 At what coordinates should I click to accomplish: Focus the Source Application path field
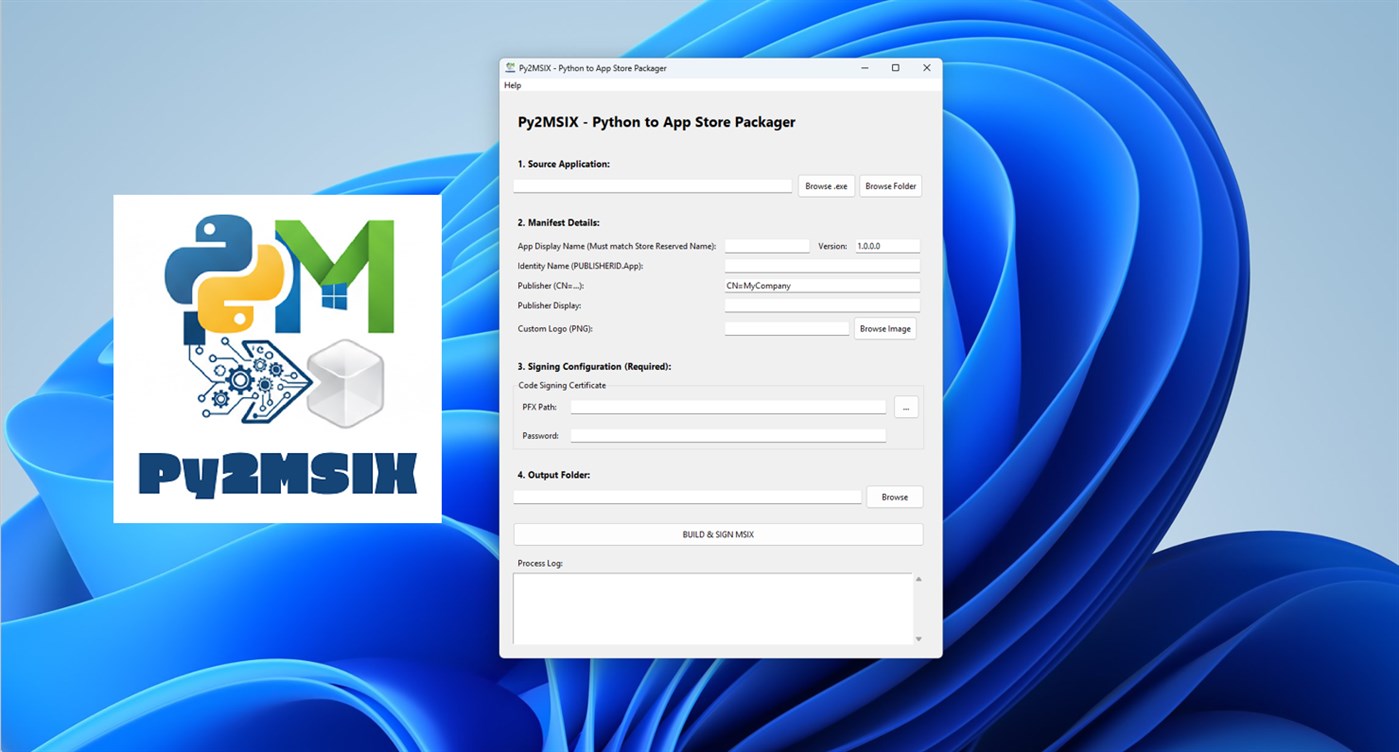[653, 186]
